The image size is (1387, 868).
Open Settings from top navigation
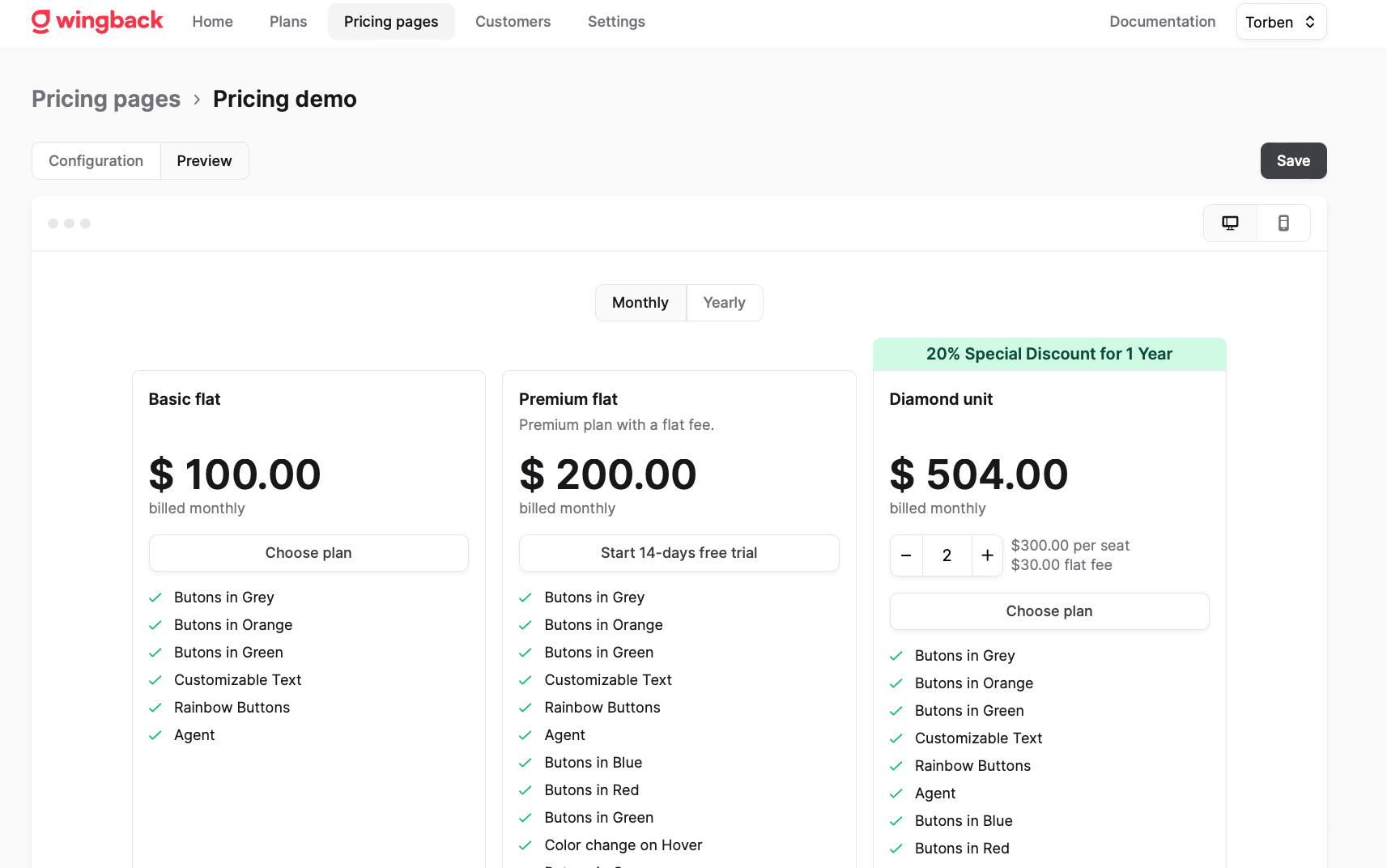click(616, 22)
